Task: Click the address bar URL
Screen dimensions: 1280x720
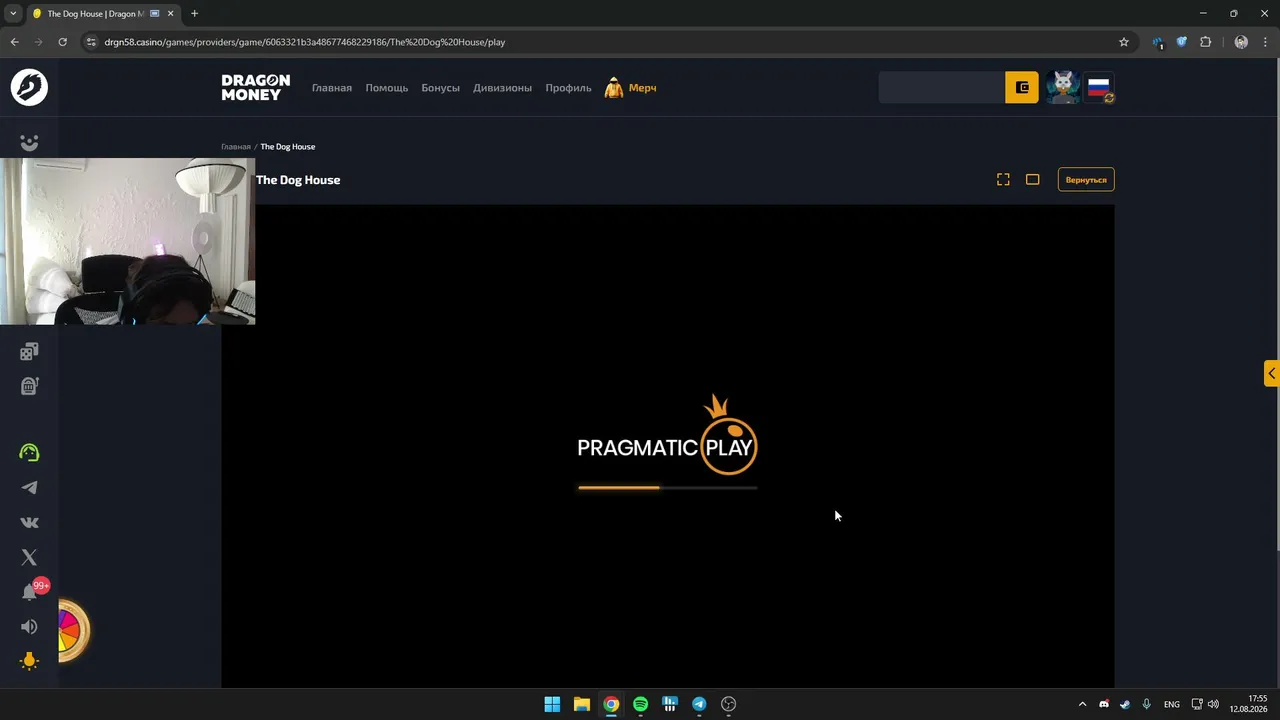Action: pyautogui.click(x=305, y=42)
